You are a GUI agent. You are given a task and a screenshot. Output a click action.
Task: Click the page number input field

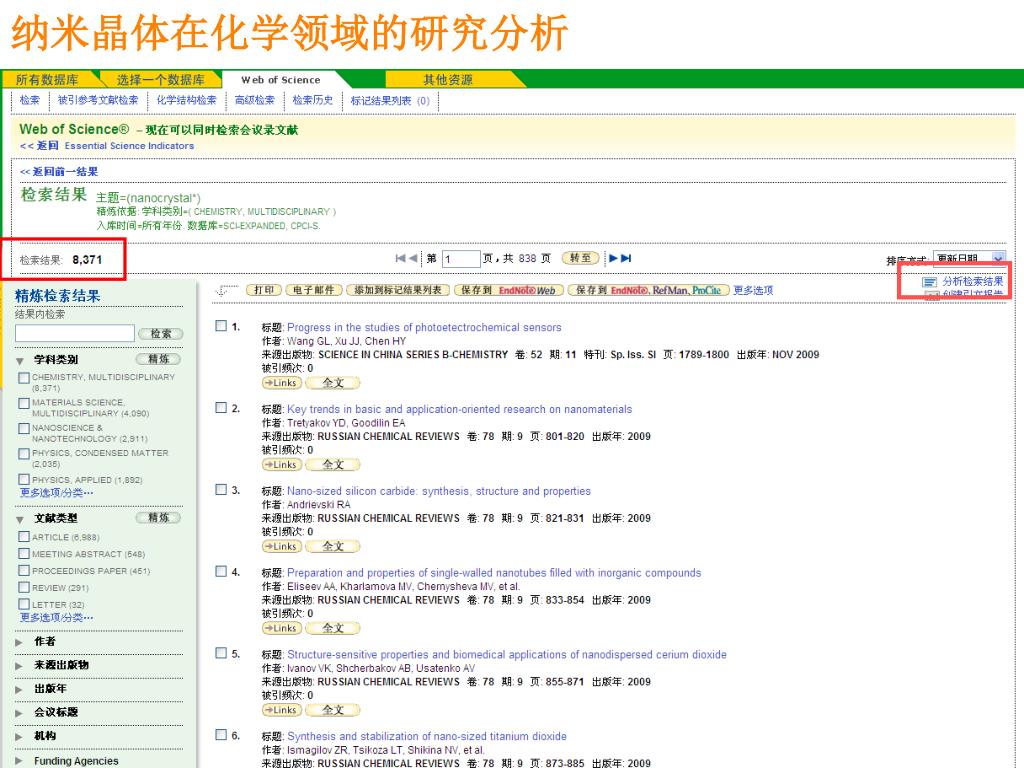(461, 259)
